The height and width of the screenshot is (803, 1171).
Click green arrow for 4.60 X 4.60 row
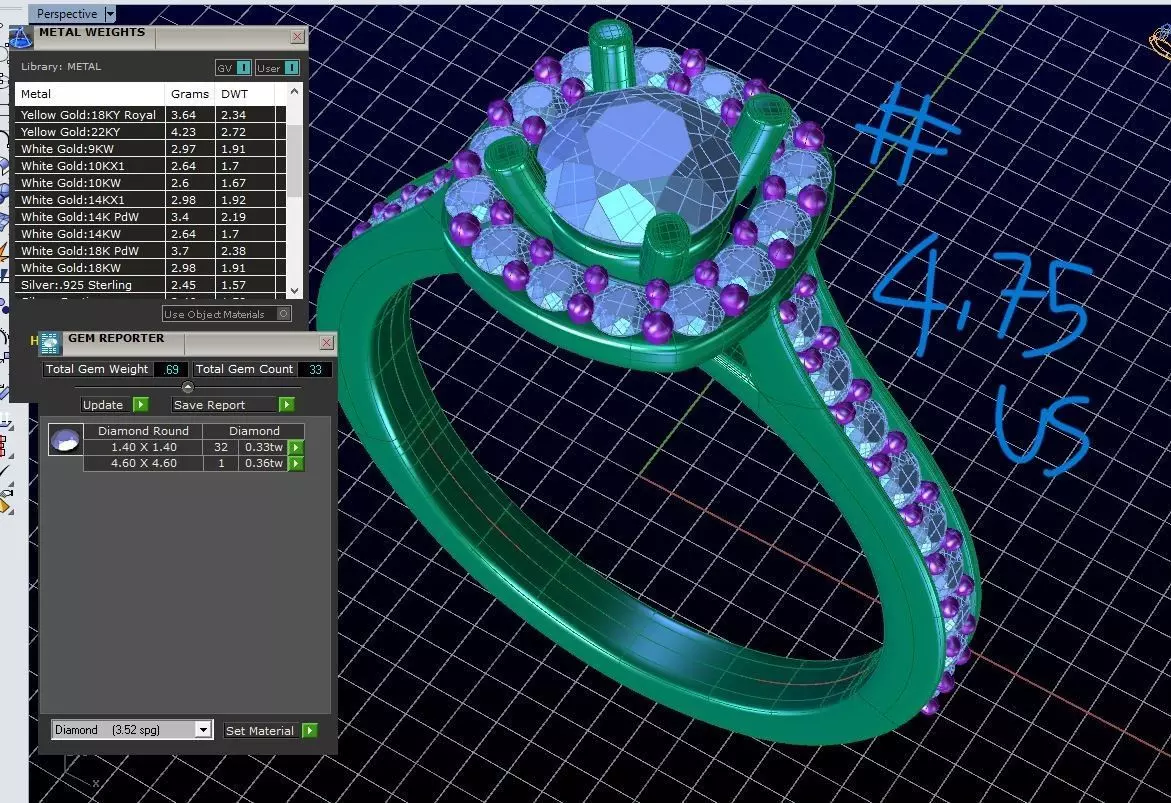coord(296,464)
